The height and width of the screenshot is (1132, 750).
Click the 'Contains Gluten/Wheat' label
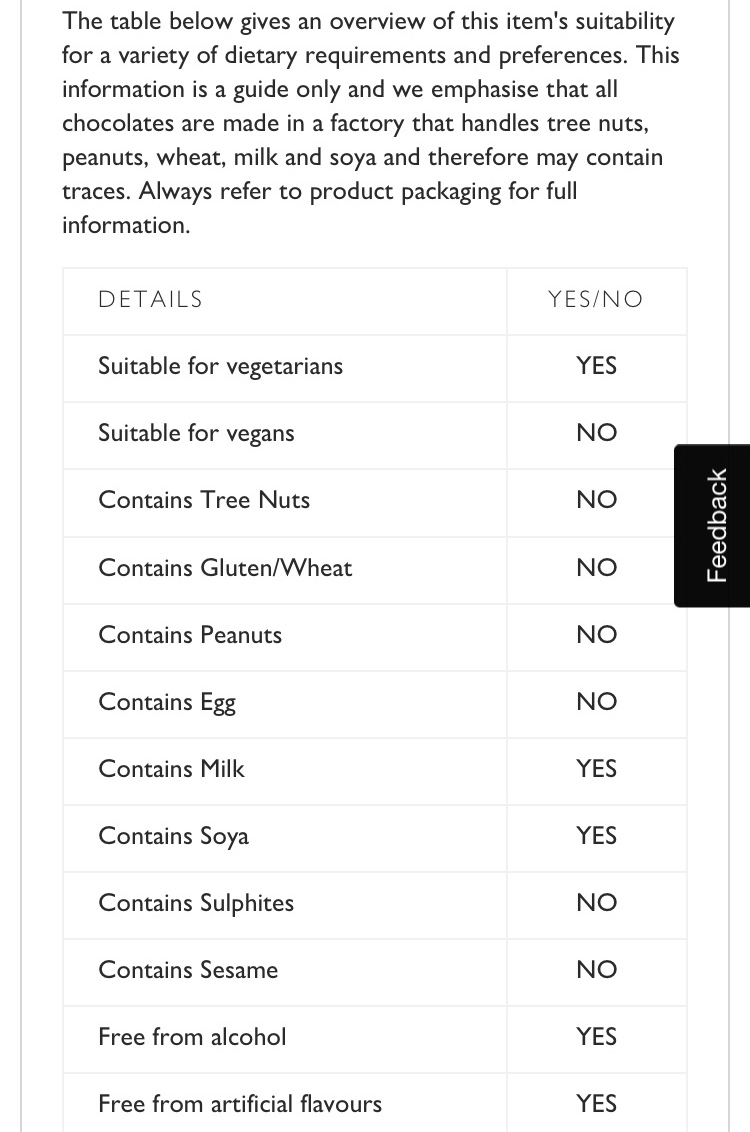tap(225, 568)
